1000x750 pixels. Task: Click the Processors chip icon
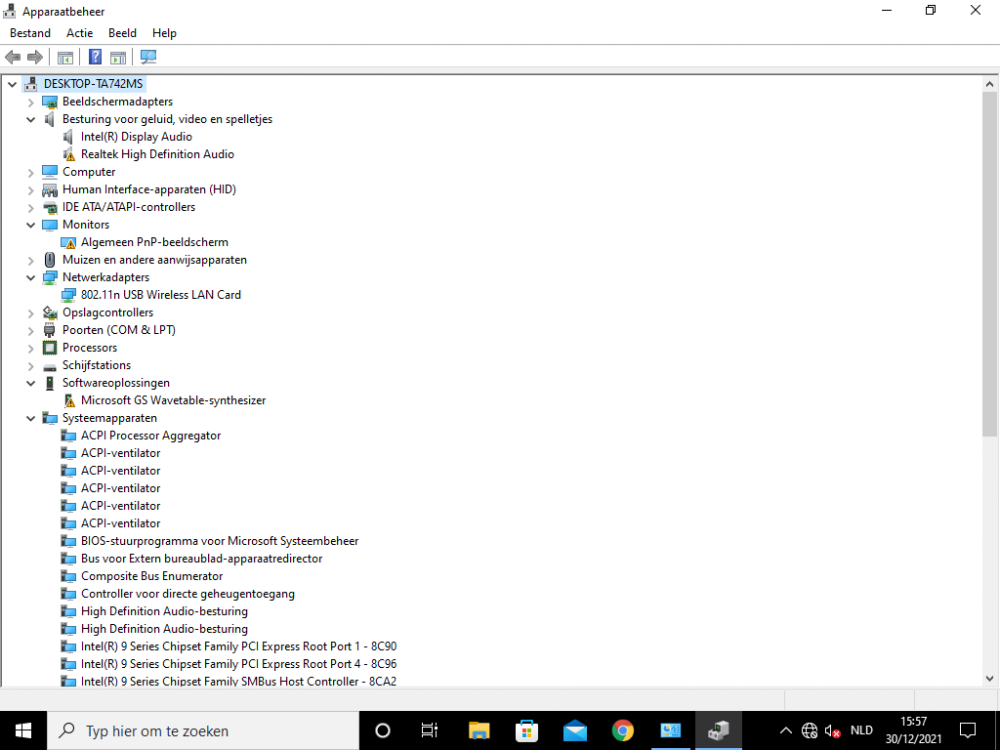tap(50, 348)
